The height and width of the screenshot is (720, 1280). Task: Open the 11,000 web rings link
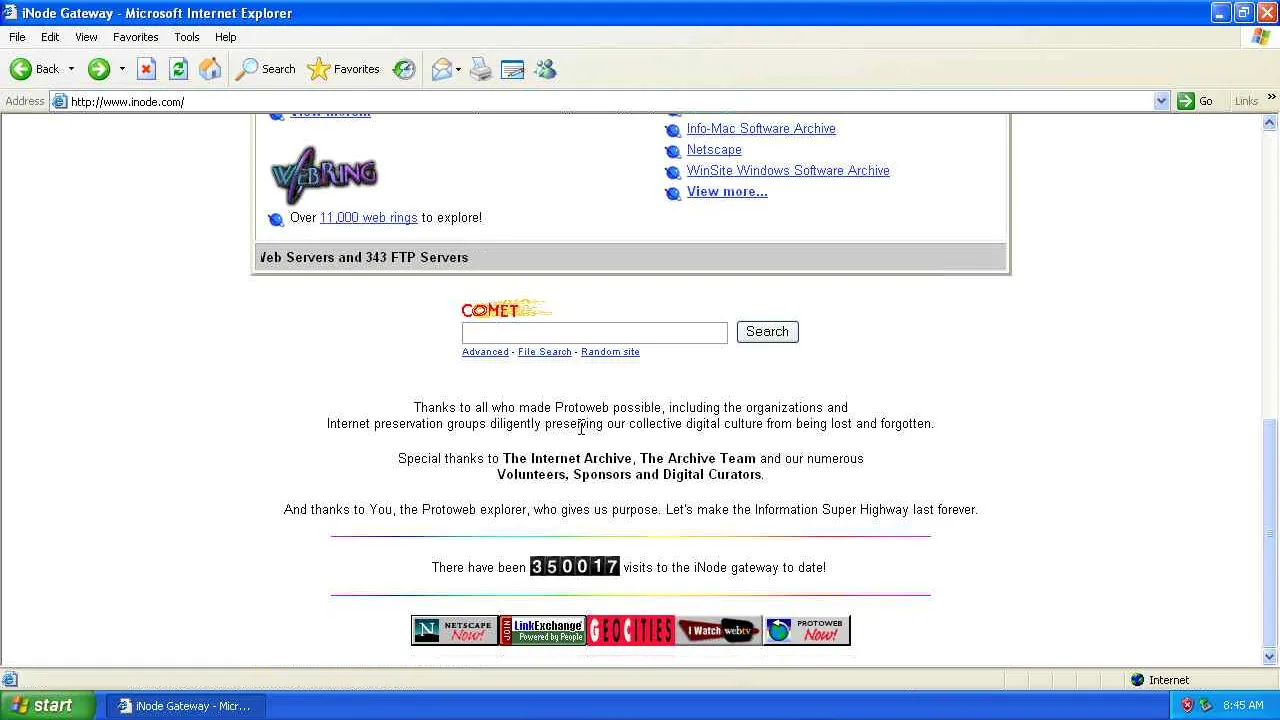368,218
